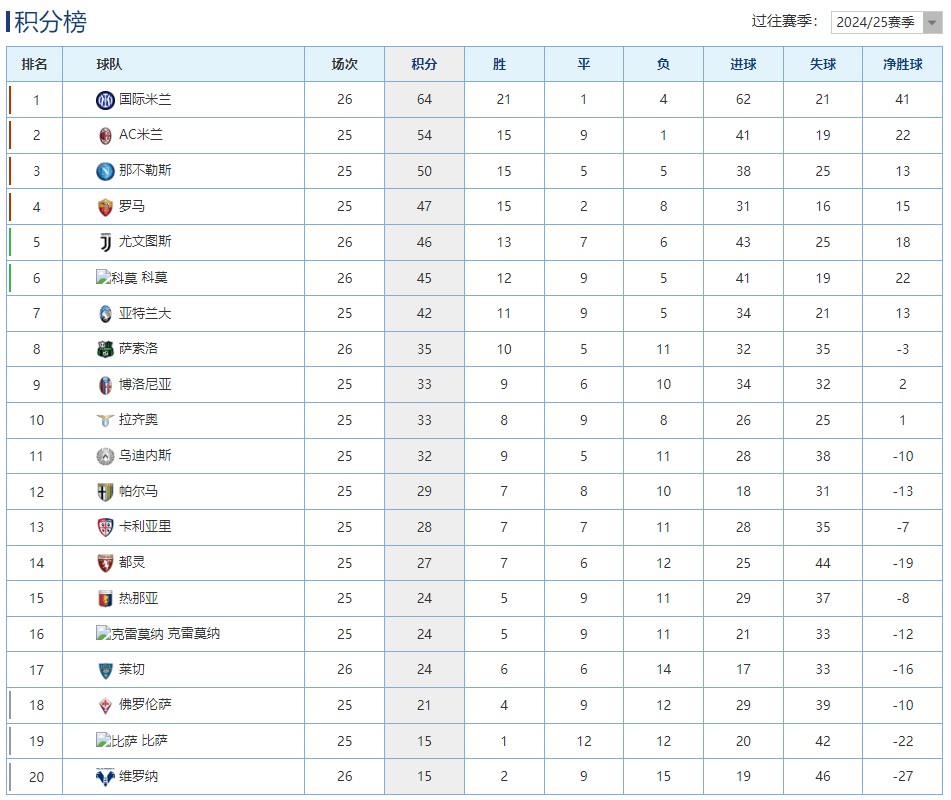Open the 科莫 team name link
The image size is (951, 800).
click(154, 278)
